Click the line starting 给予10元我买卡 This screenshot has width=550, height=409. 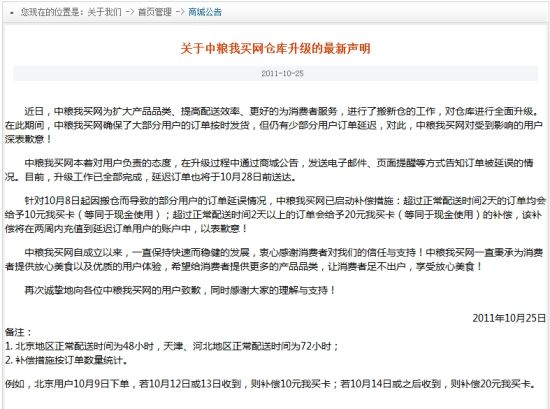274,215
